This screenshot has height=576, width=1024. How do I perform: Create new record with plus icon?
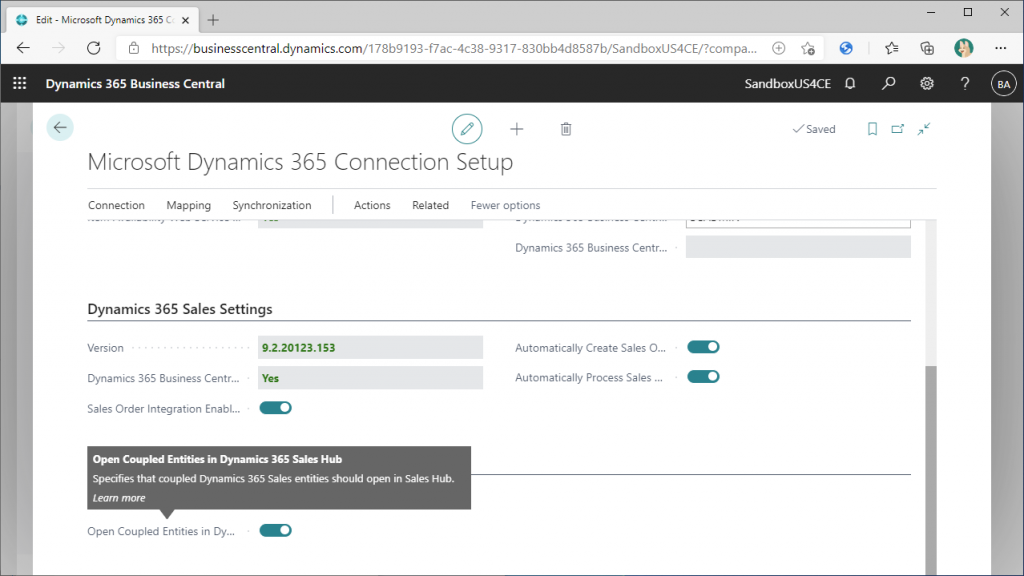point(517,129)
